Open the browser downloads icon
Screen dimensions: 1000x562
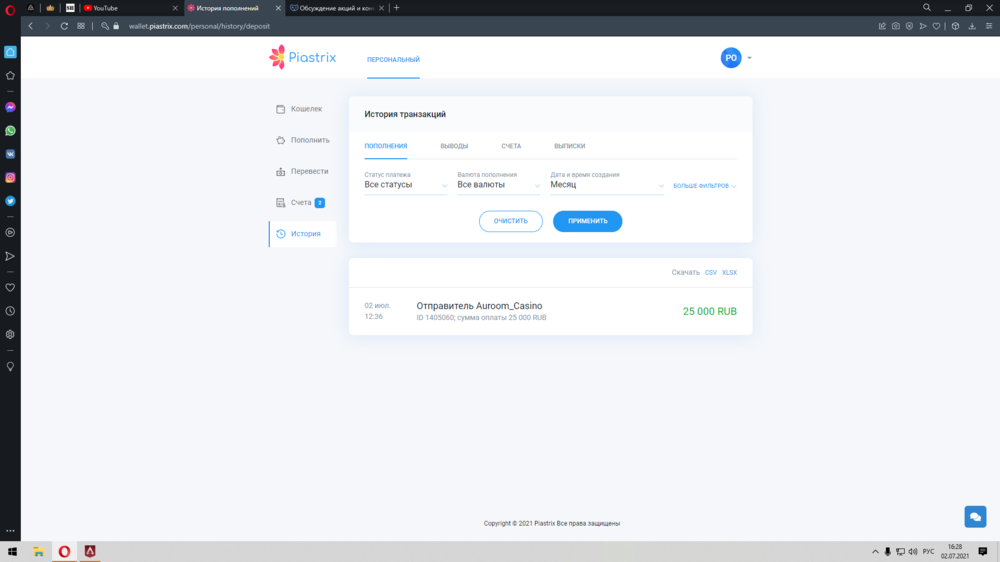(971, 26)
